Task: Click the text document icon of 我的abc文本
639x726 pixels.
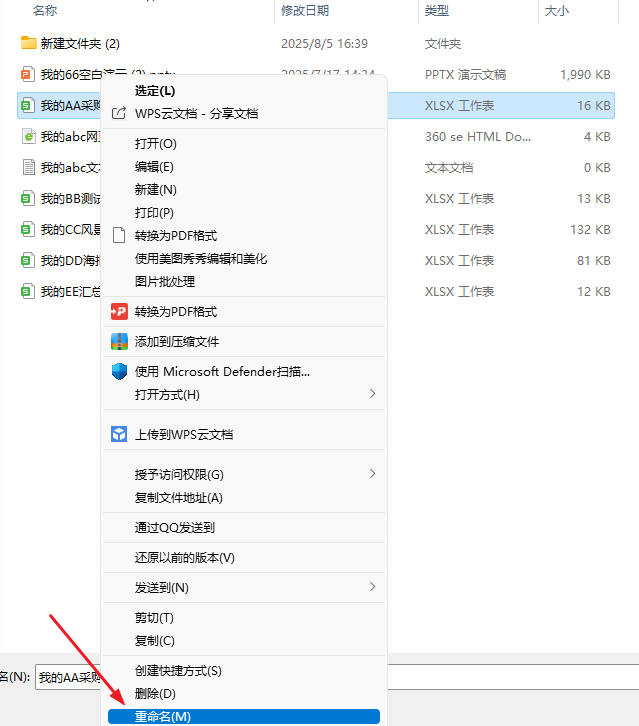Action: point(28,167)
